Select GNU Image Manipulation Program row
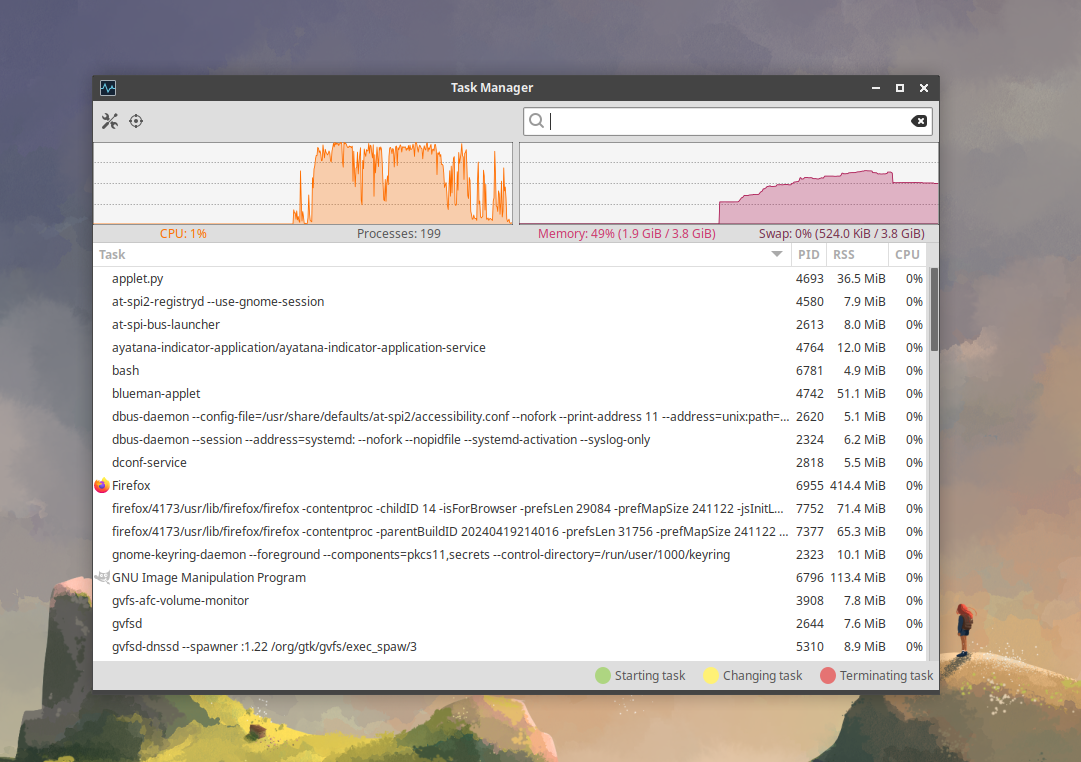This screenshot has height=762, width=1081. click(511, 577)
